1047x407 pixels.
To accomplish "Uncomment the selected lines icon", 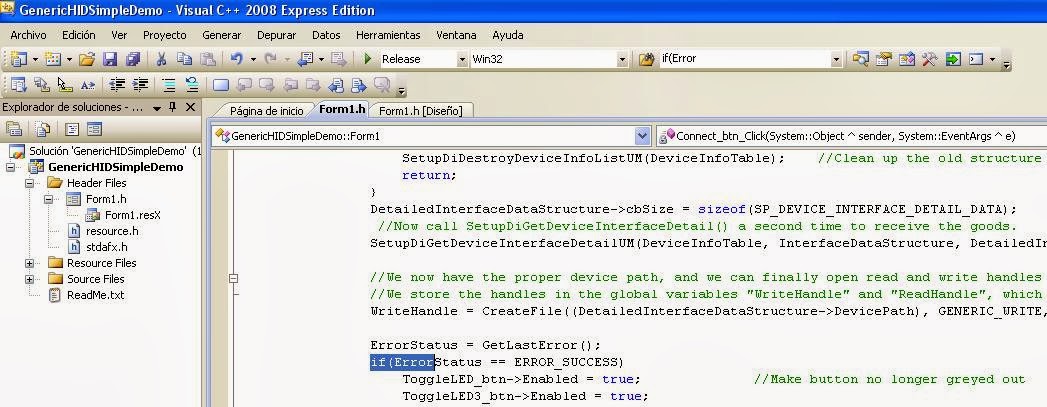I will (x=192, y=85).
